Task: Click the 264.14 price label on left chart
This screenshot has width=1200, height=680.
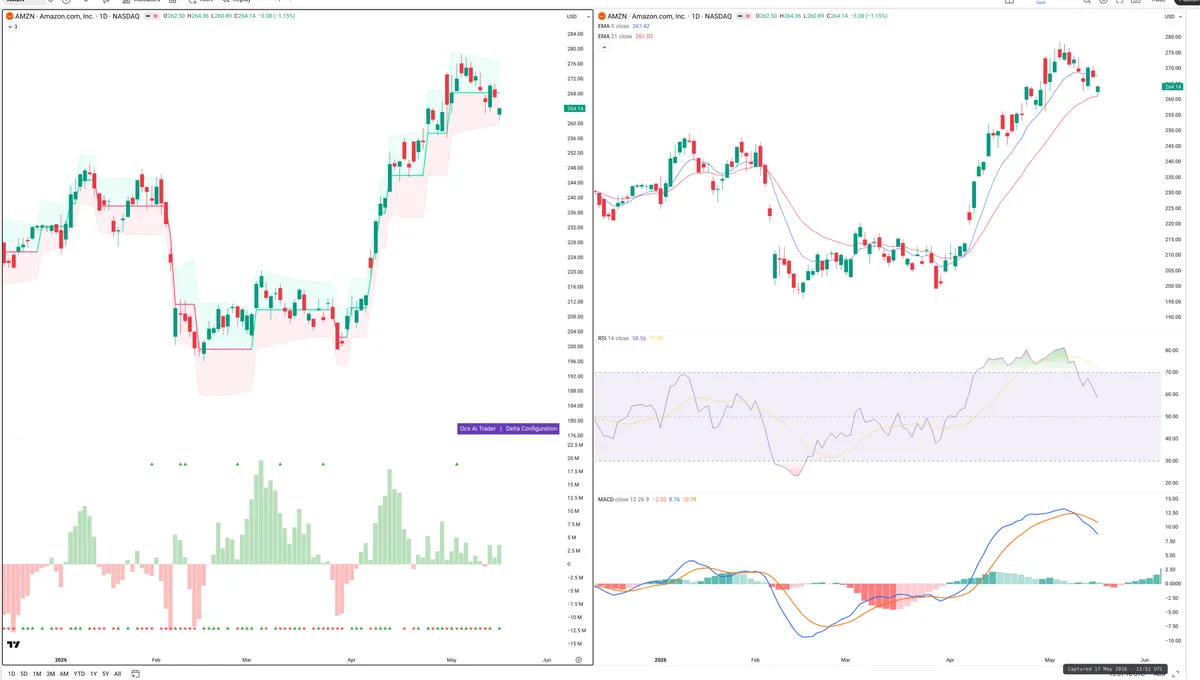Action: [574, 108]
